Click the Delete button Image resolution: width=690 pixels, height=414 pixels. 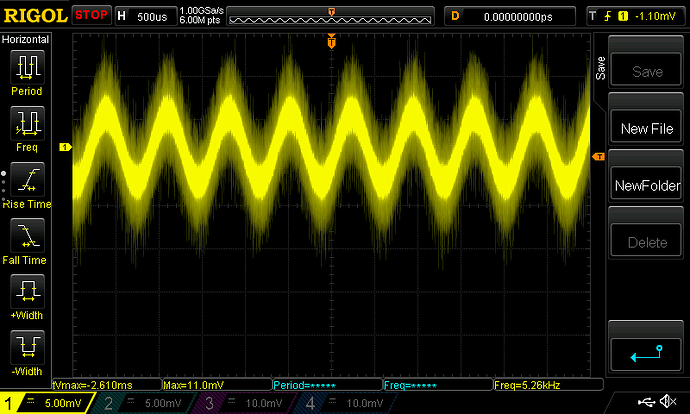[646, 241]
